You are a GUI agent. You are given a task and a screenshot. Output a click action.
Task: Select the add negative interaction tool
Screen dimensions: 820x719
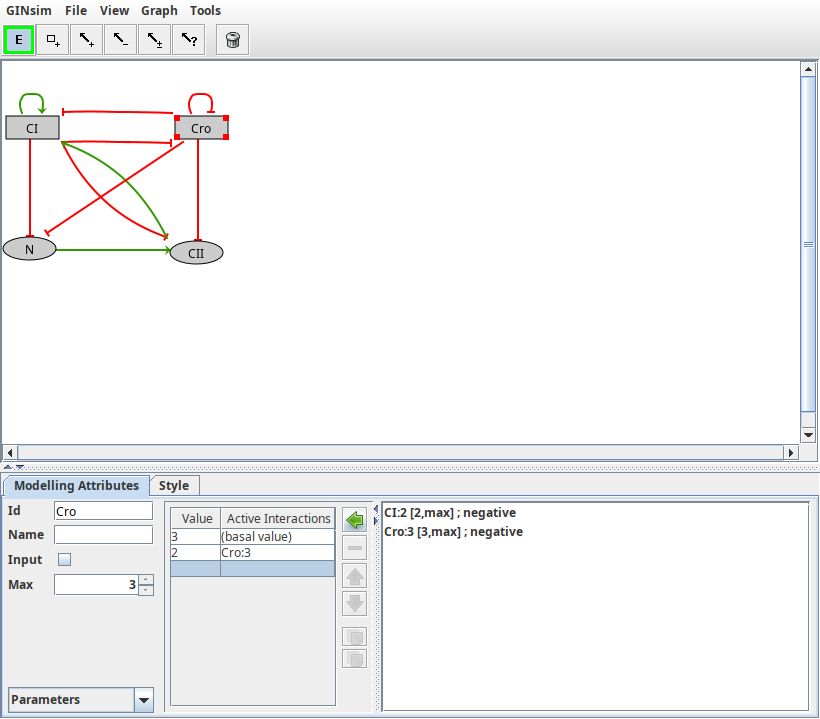tap(120, 40)
